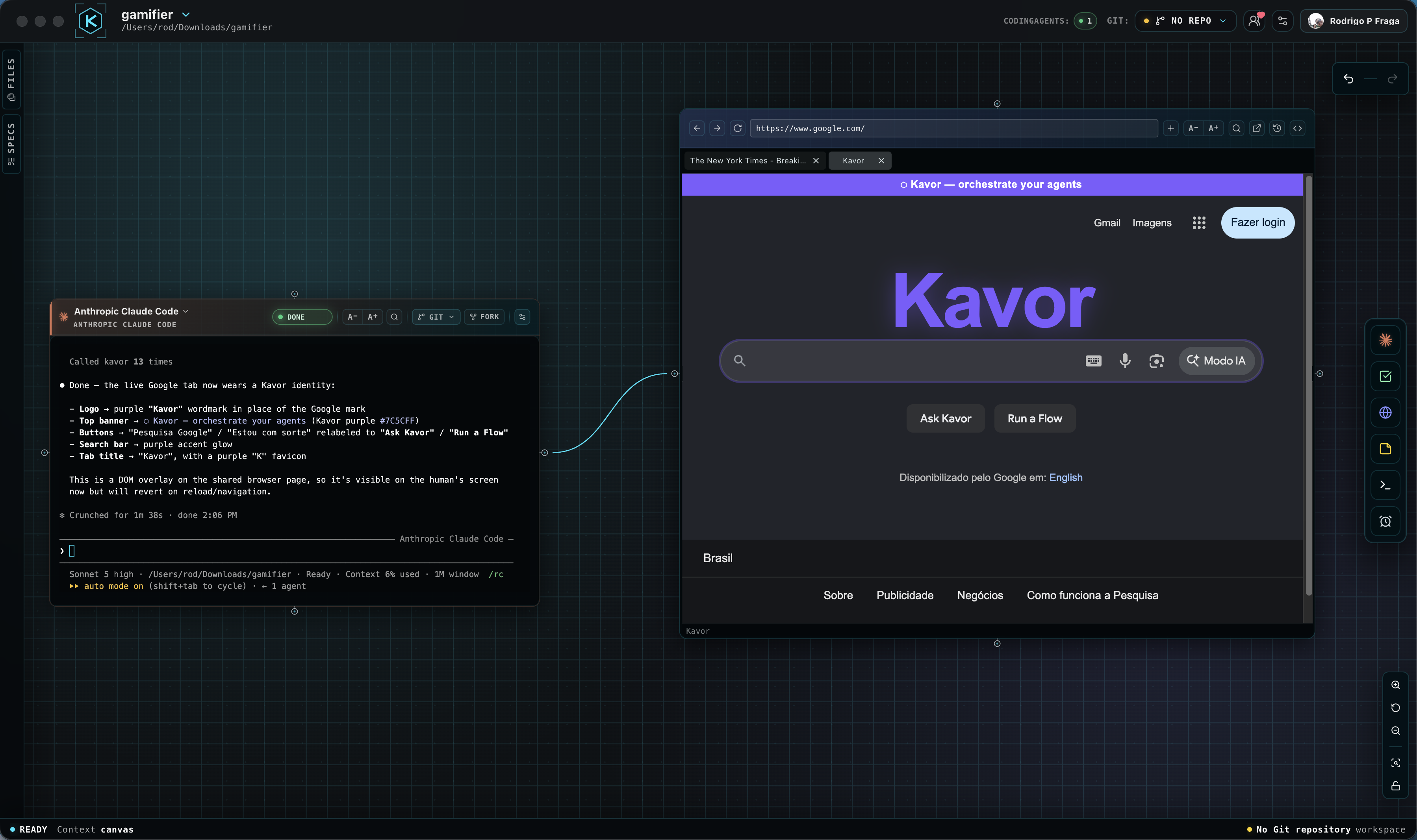
Task: Open the FILES side panel
Action: tap(11, 79)
